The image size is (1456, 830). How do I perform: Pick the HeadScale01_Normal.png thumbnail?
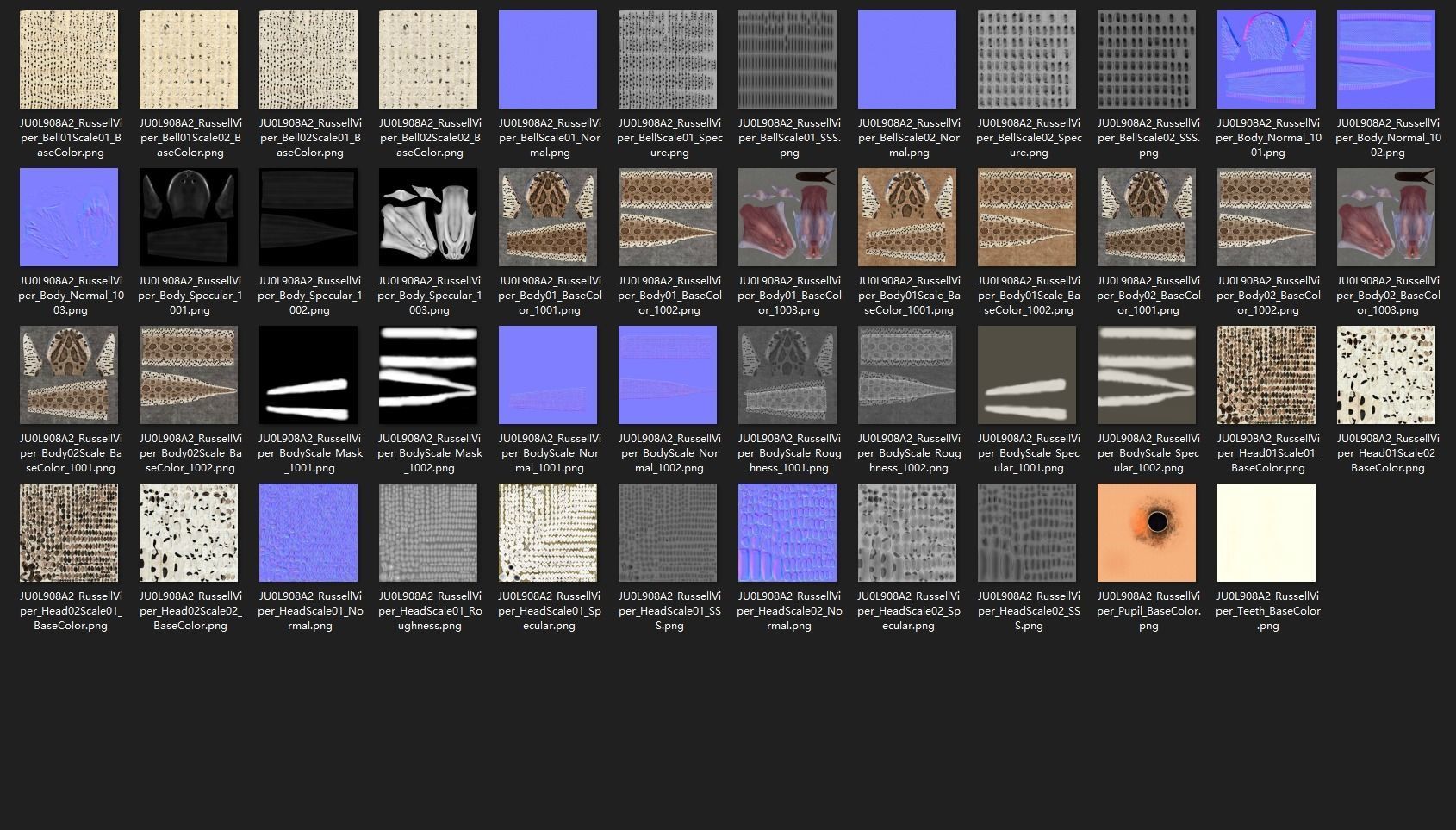click(308, 533)
